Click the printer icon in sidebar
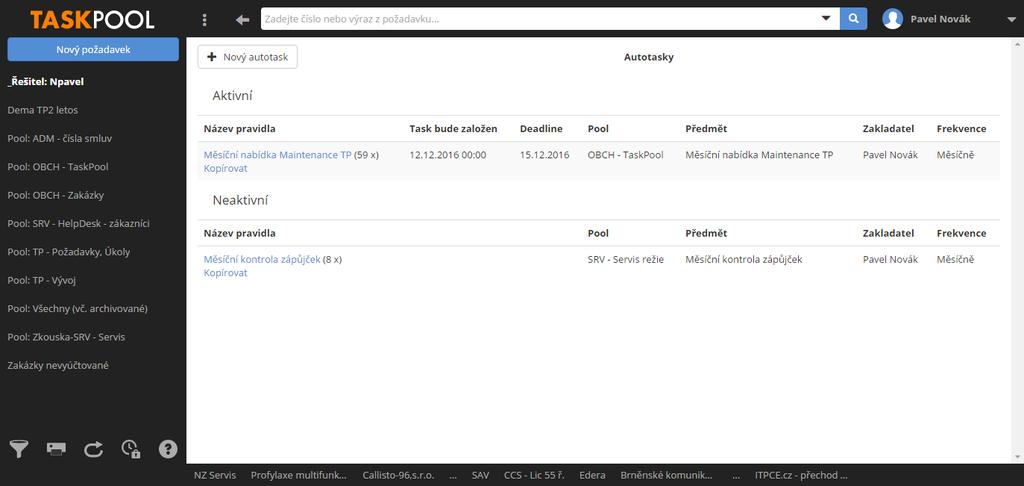The height and width of the screenshot is (486, 1024). [56, 449]
